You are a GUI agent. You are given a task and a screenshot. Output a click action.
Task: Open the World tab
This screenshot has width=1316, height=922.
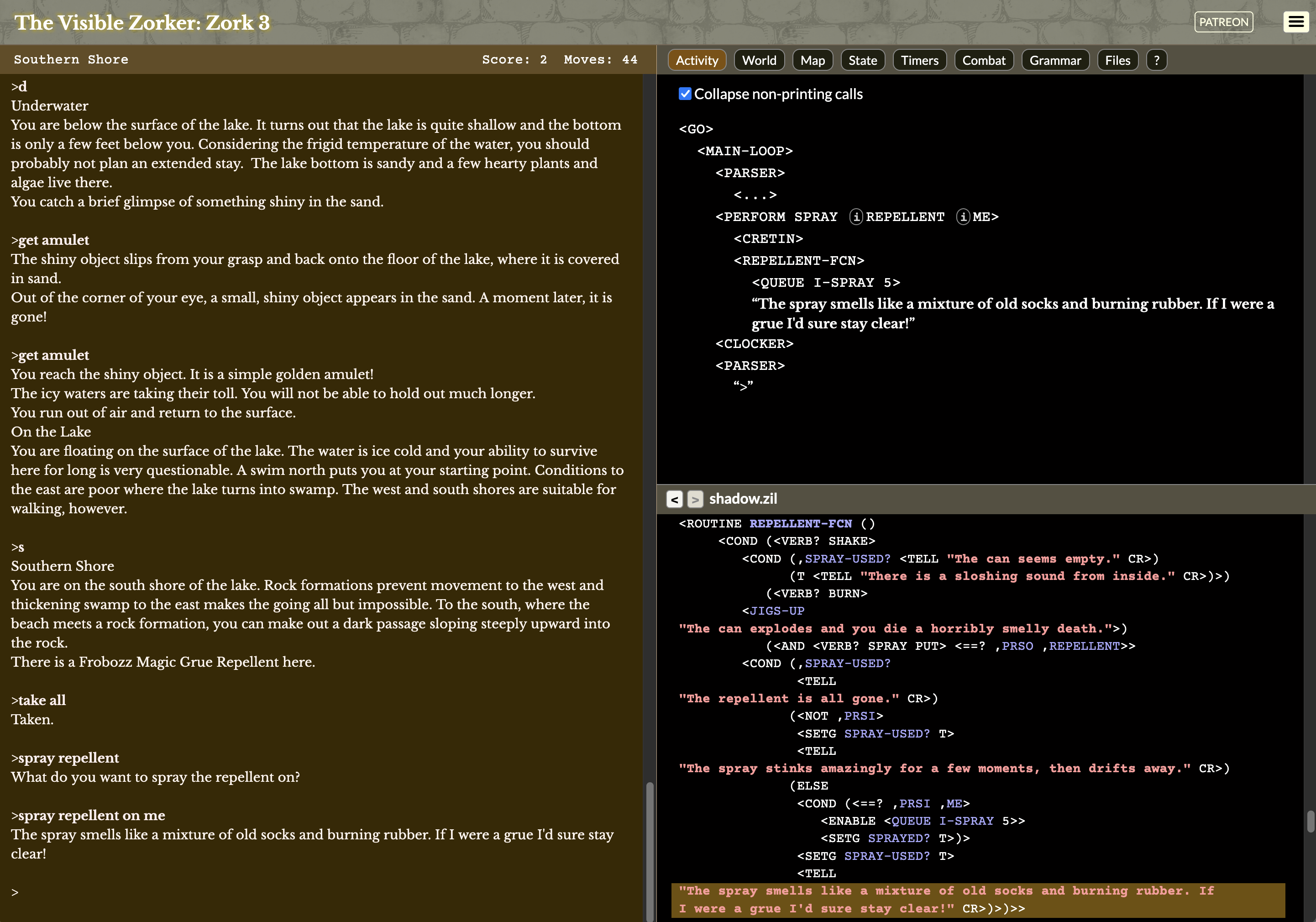pos(760,60)
